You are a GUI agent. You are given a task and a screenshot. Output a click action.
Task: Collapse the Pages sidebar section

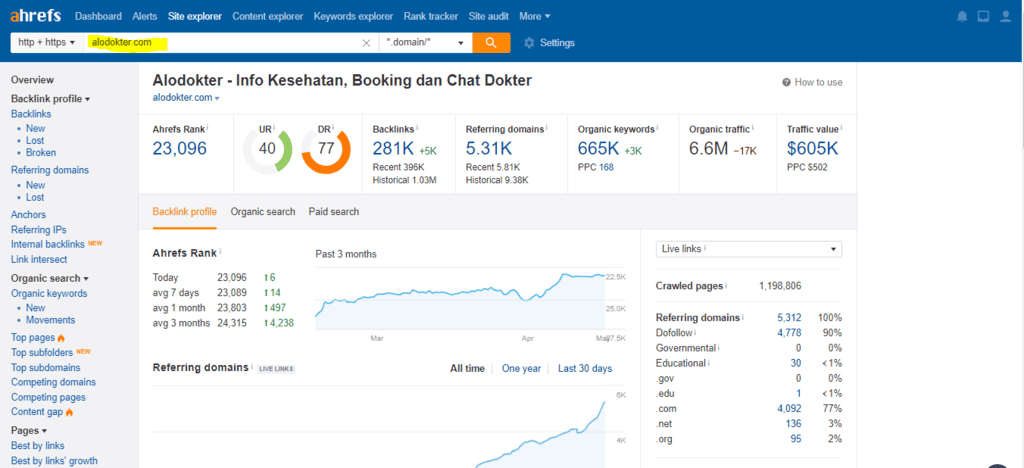[29, 431]
